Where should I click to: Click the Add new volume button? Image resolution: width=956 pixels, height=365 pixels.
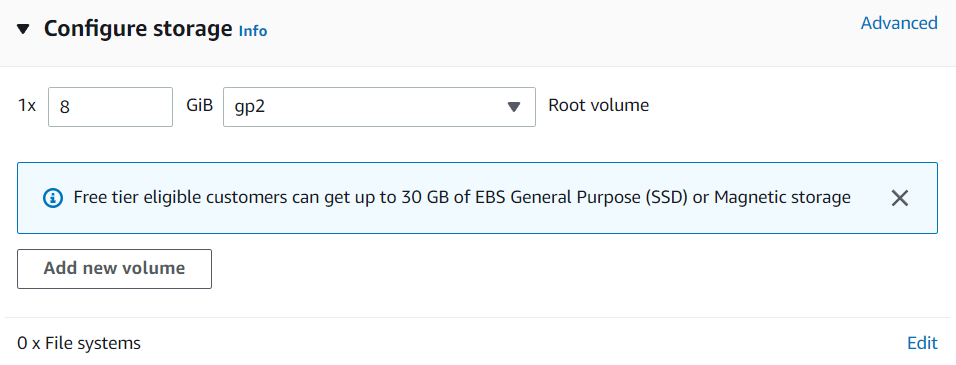pos(115,269)
